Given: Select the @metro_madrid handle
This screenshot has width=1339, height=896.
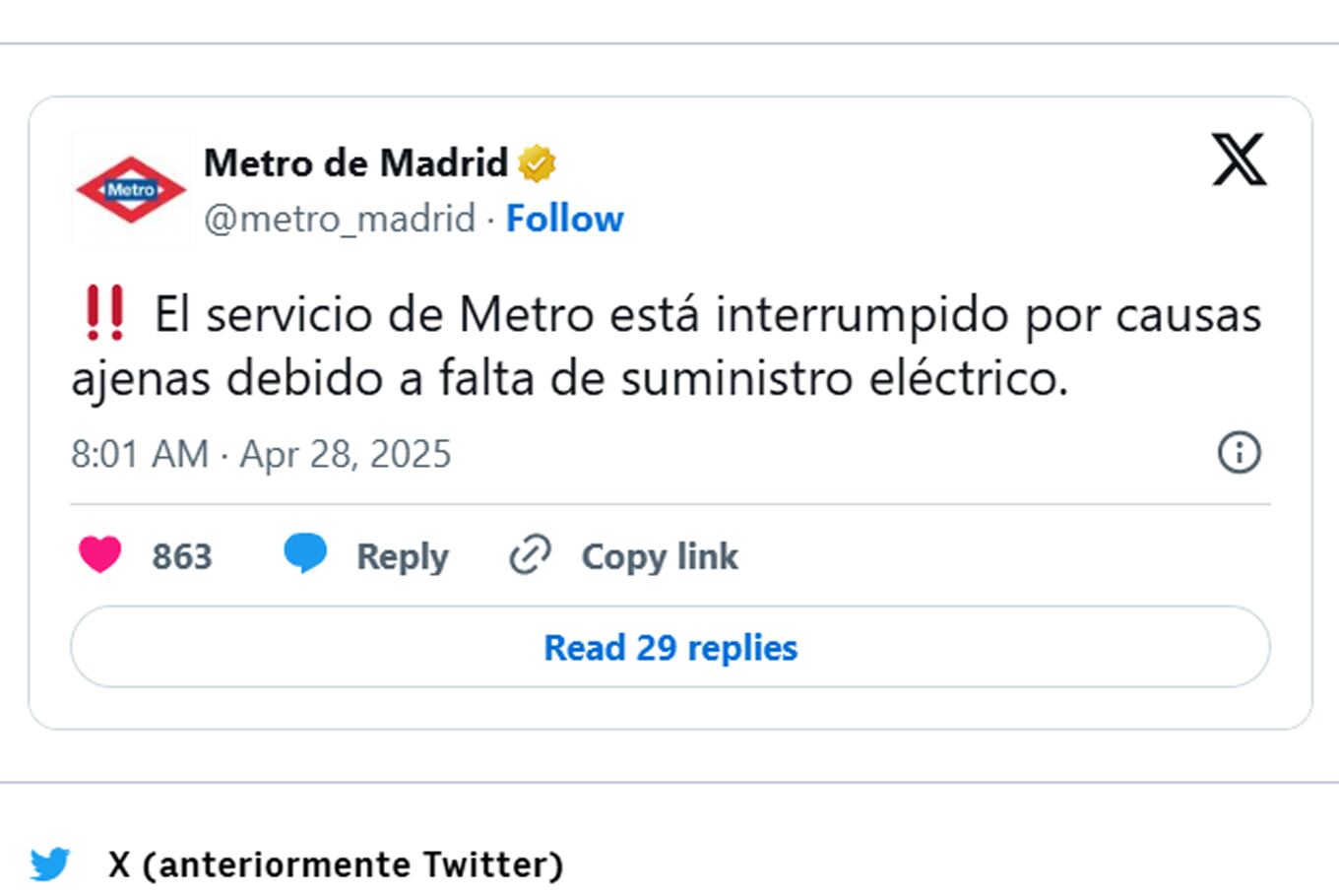Looking at the screenshot, I should pos(339,218).
